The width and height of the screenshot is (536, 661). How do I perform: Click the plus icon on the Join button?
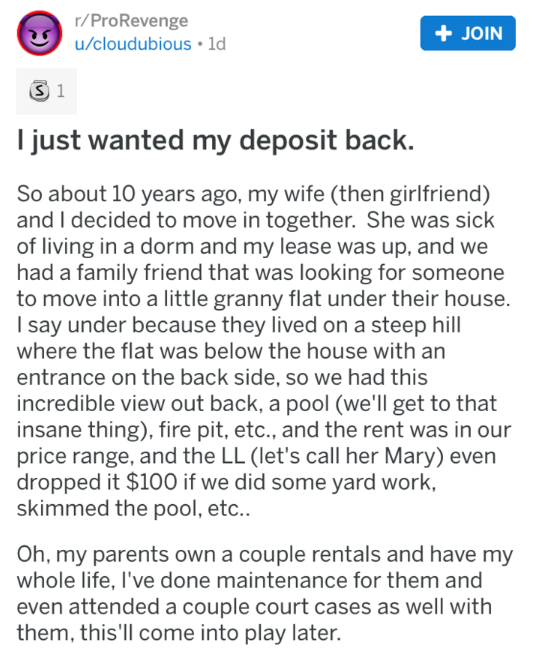[443, 33]
